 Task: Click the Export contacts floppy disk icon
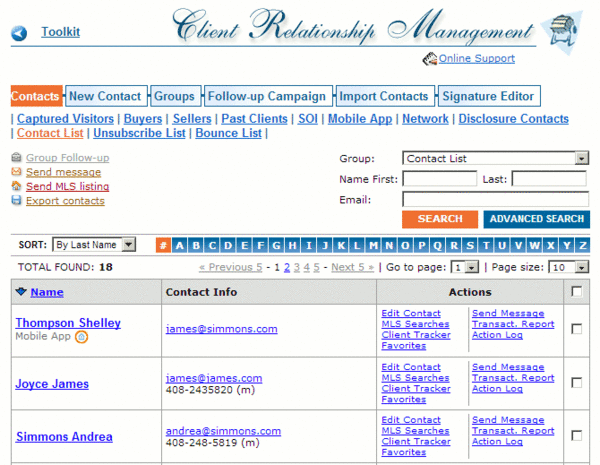point(16,200)
